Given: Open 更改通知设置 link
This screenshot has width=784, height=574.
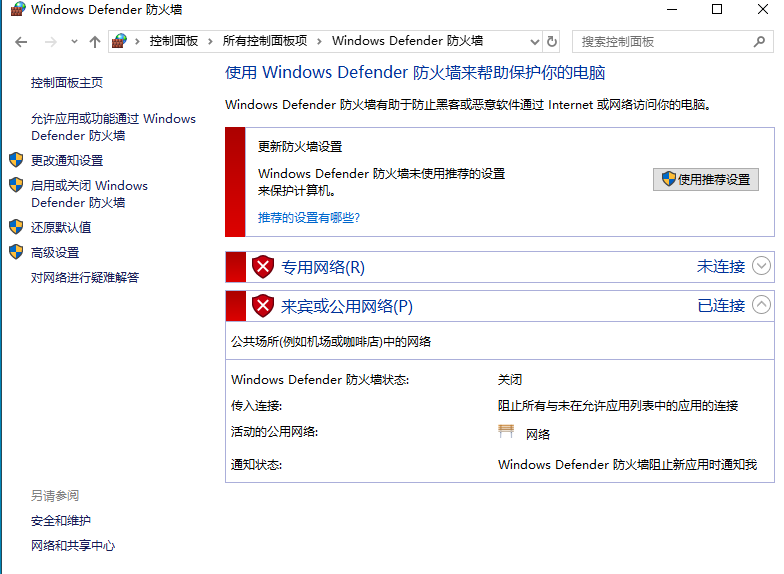Looking at the screenshot, I should coord(67,160).
